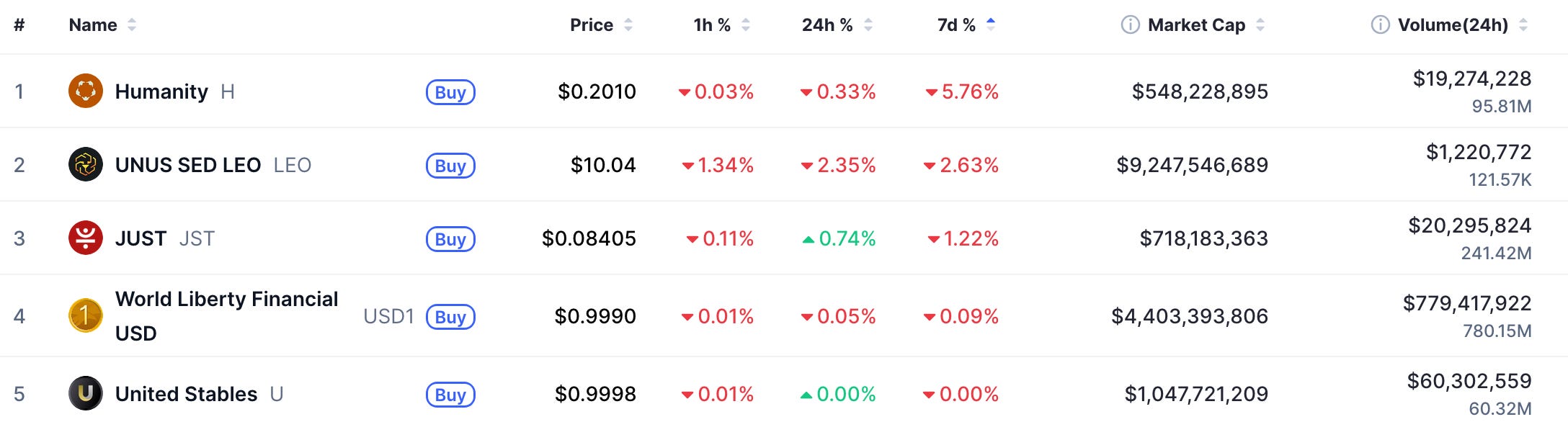Sort the table by Name column arrows

point(132,25)
